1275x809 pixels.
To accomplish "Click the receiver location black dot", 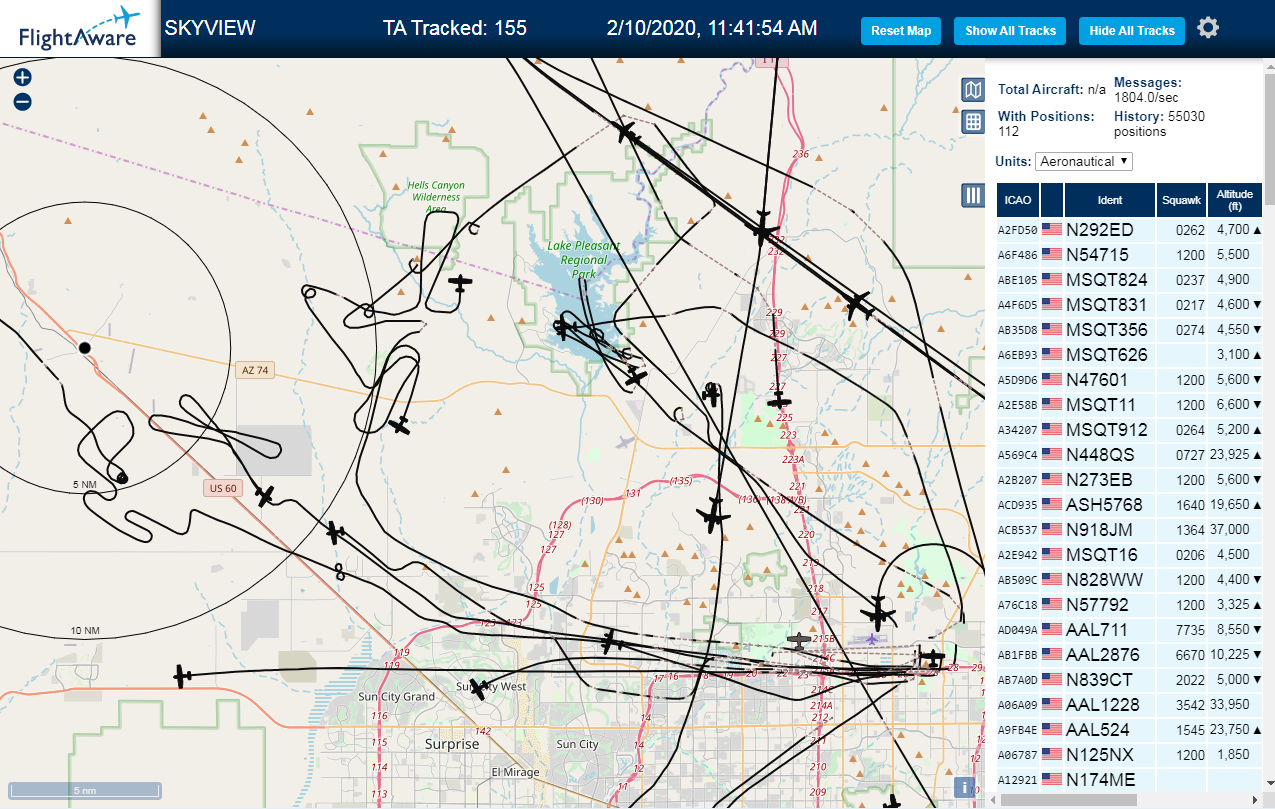I will [x=85, y=347].
